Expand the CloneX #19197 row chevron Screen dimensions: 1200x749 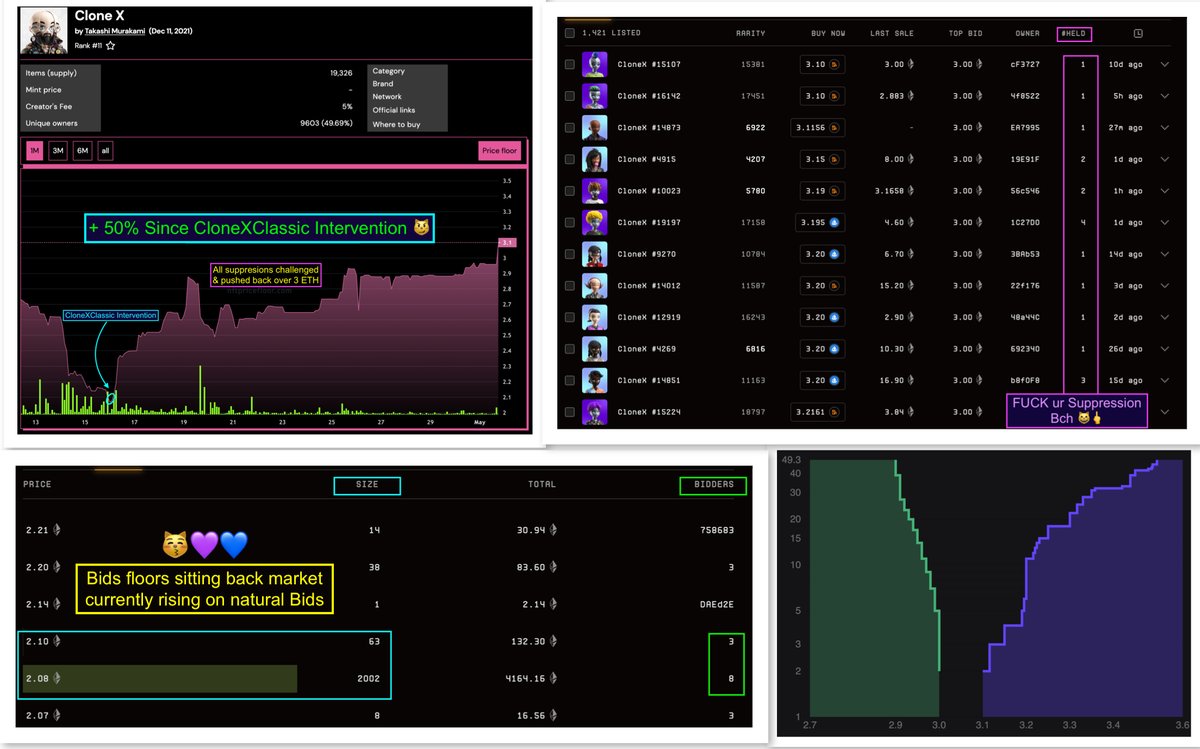(x=1164, y=223)
